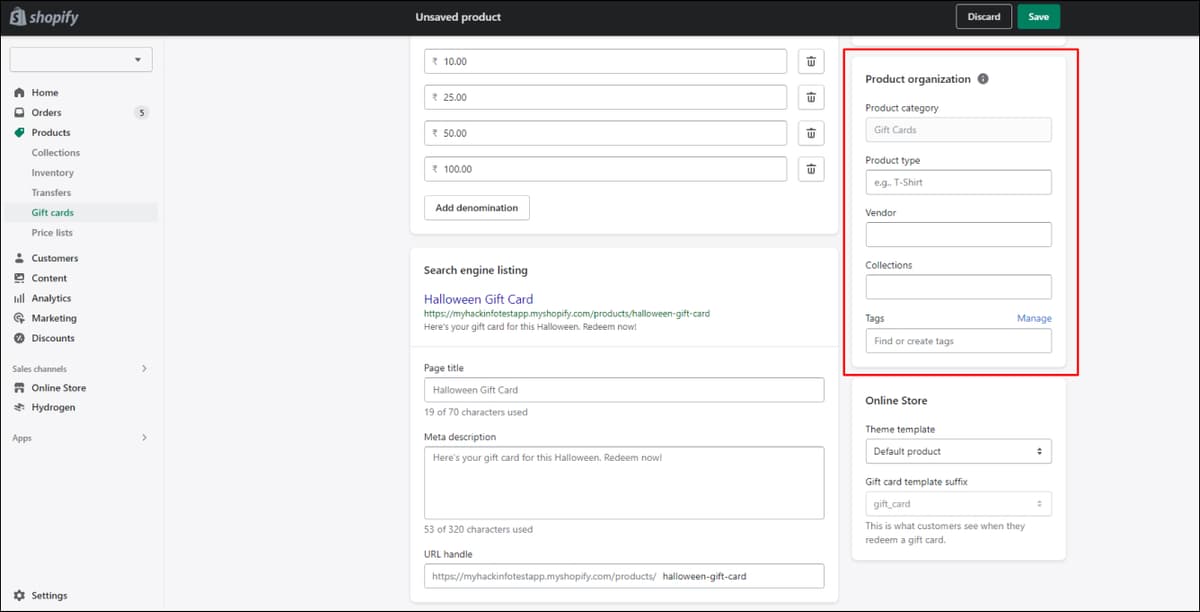
Task: Expand the Sales channels section
Action: point(144,368)
